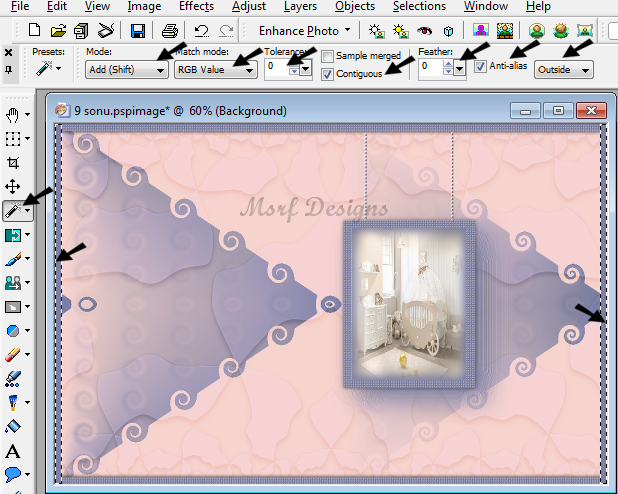The height and width of the screenshot is (494, 618).
Task: Select the Clone Brush tool with two figures
Action: (x=12, y=283)
